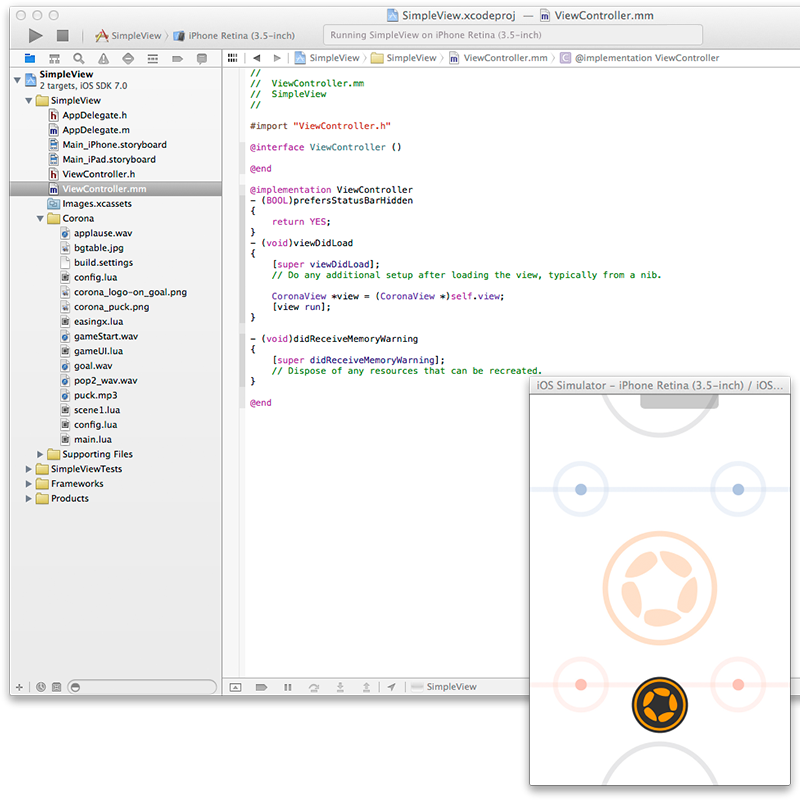Open the Search navigator
The height and width of the screenshot is (800, 800).
[78, 58]
